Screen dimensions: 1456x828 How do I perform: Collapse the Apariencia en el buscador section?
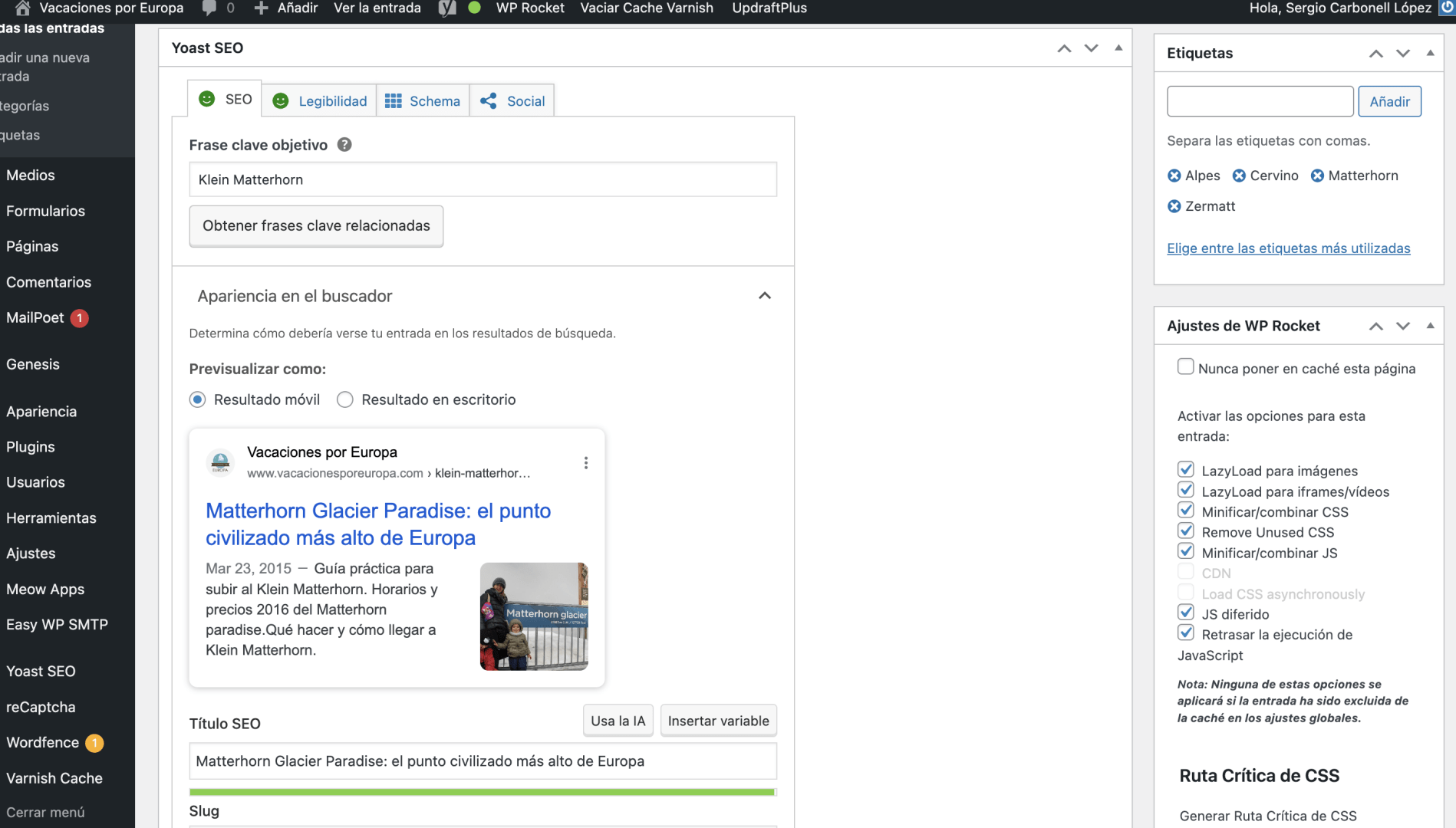click(765, 296)
